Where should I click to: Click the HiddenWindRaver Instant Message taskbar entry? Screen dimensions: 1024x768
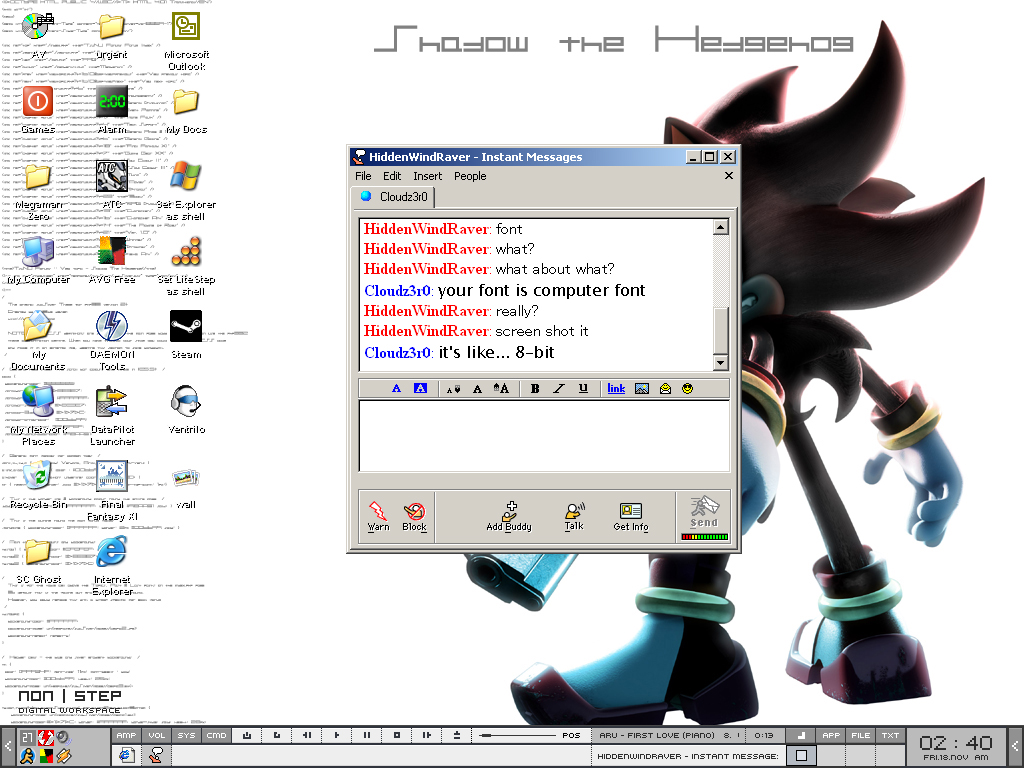[688, 756]
